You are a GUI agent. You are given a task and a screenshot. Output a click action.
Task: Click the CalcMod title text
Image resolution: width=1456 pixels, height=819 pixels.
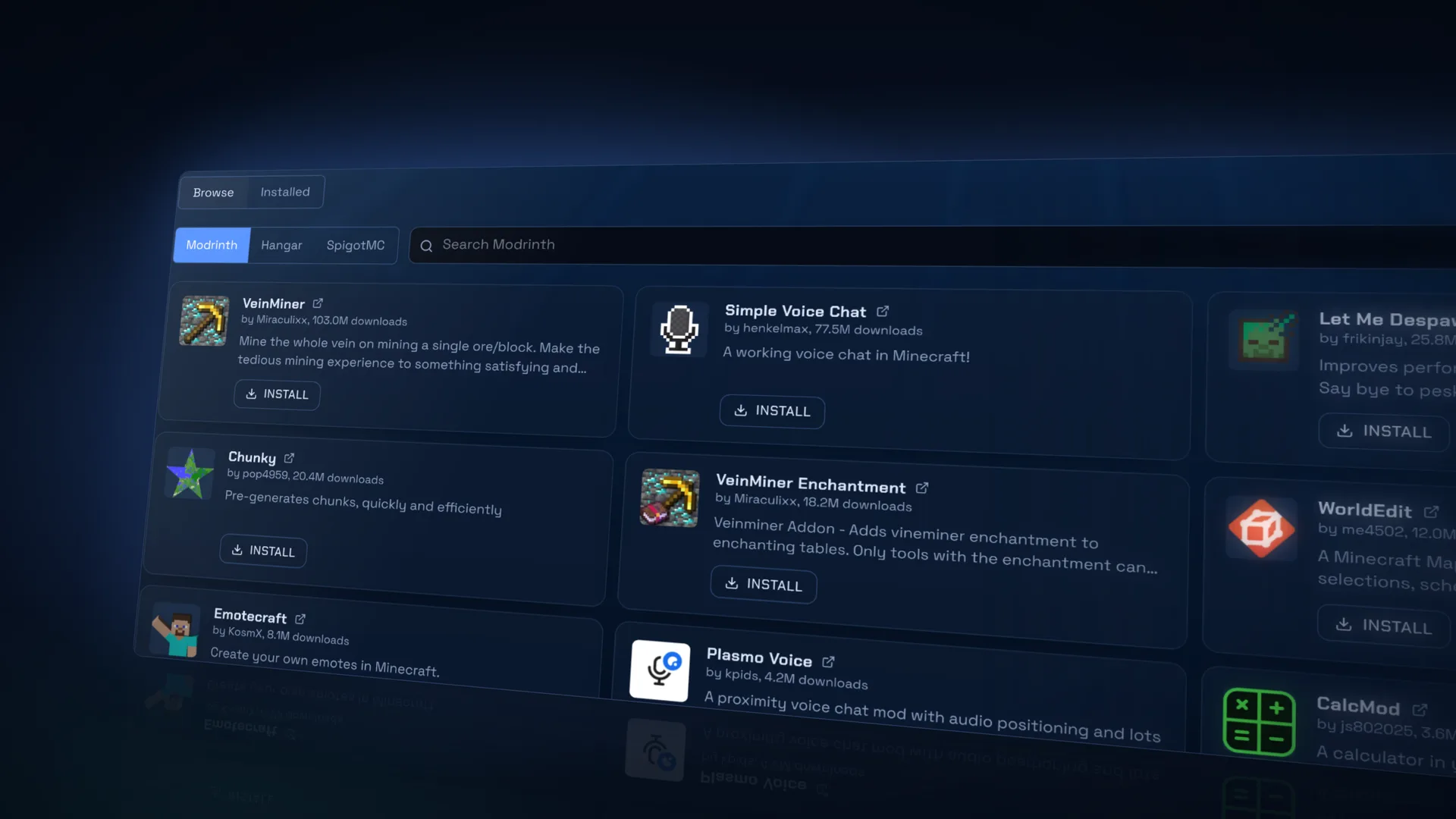click(1358, 706)
